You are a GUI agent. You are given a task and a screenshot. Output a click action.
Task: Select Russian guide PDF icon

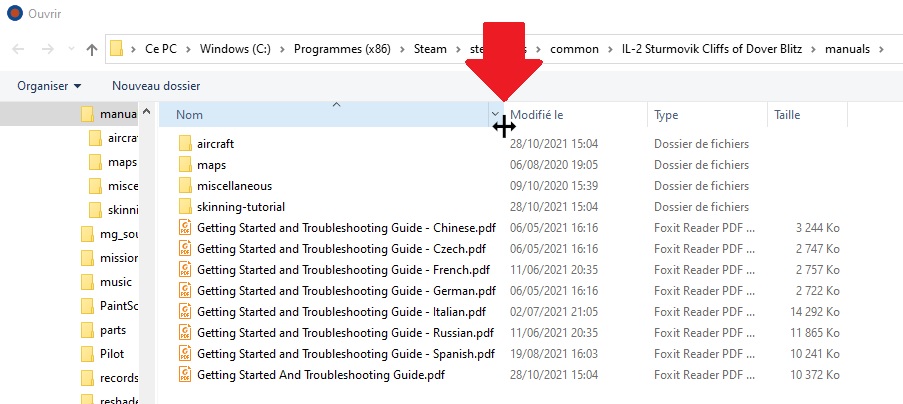pyautogui.click(x=185, y=333)
